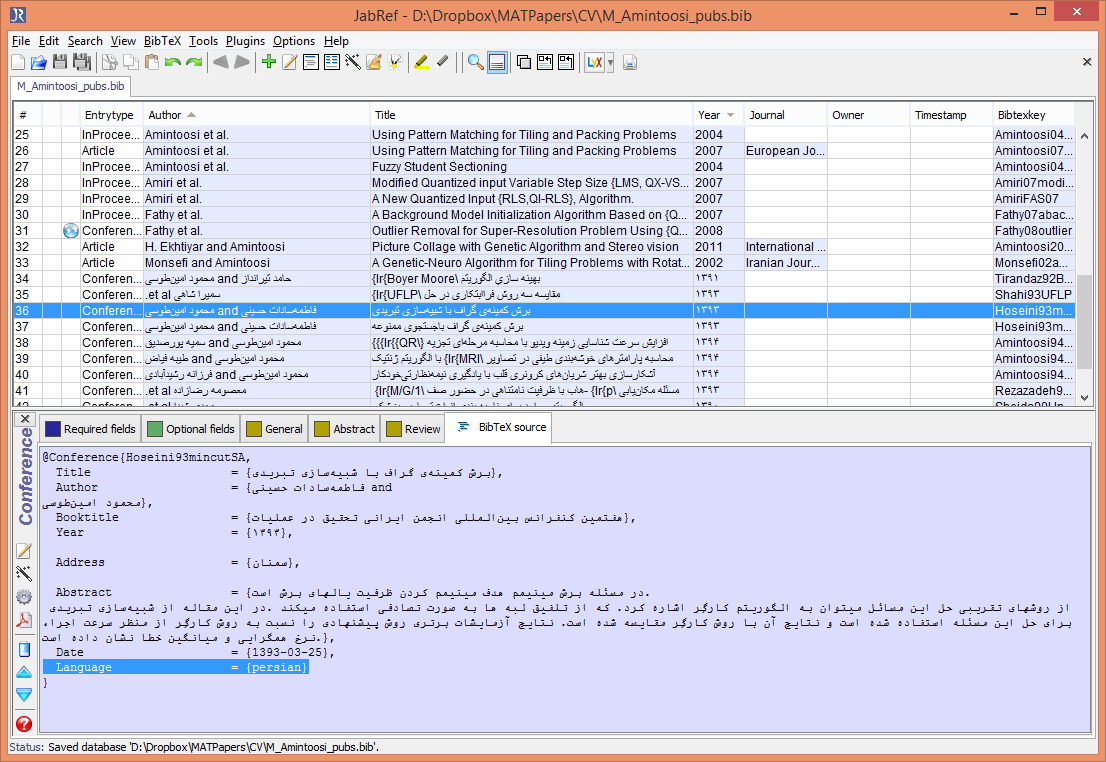This screenshot has height=762, width=1106.
Task: Click the blue document icon in editor sidebar
Action: [x=24, y=649]
